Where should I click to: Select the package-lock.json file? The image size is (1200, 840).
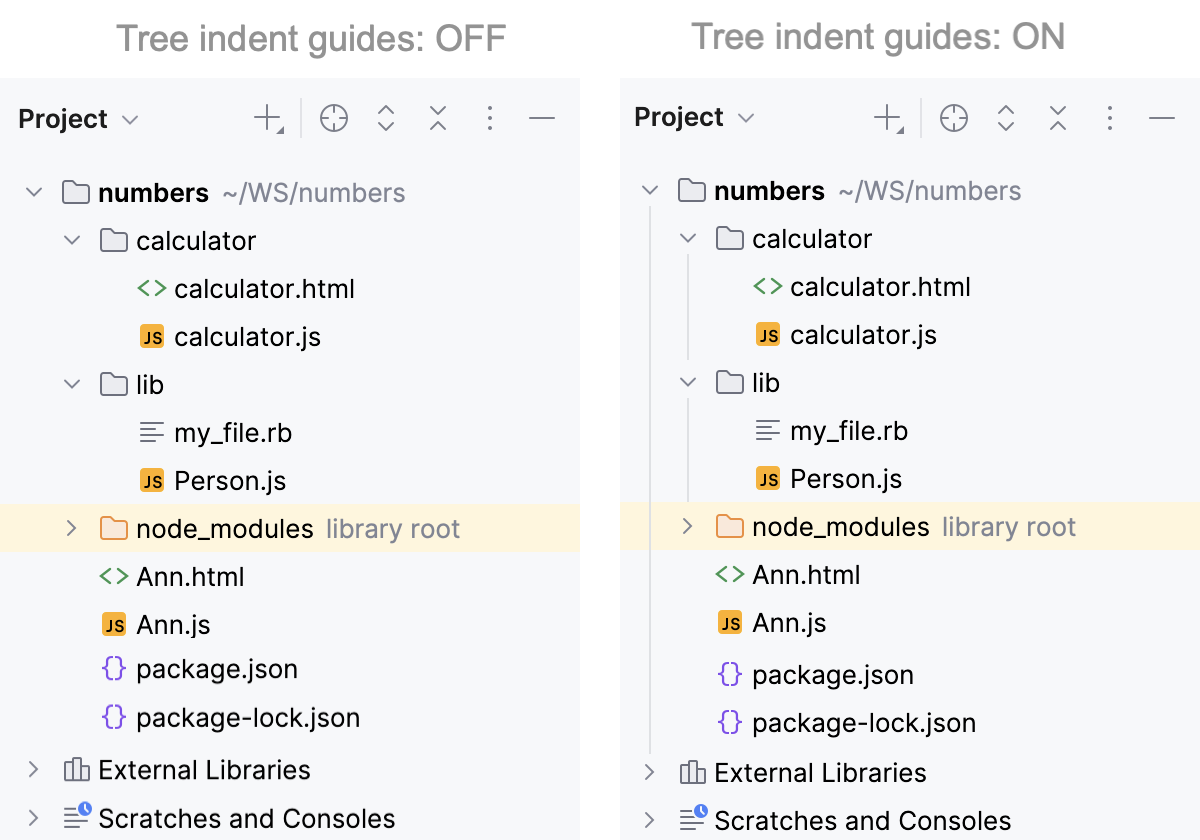248,717
